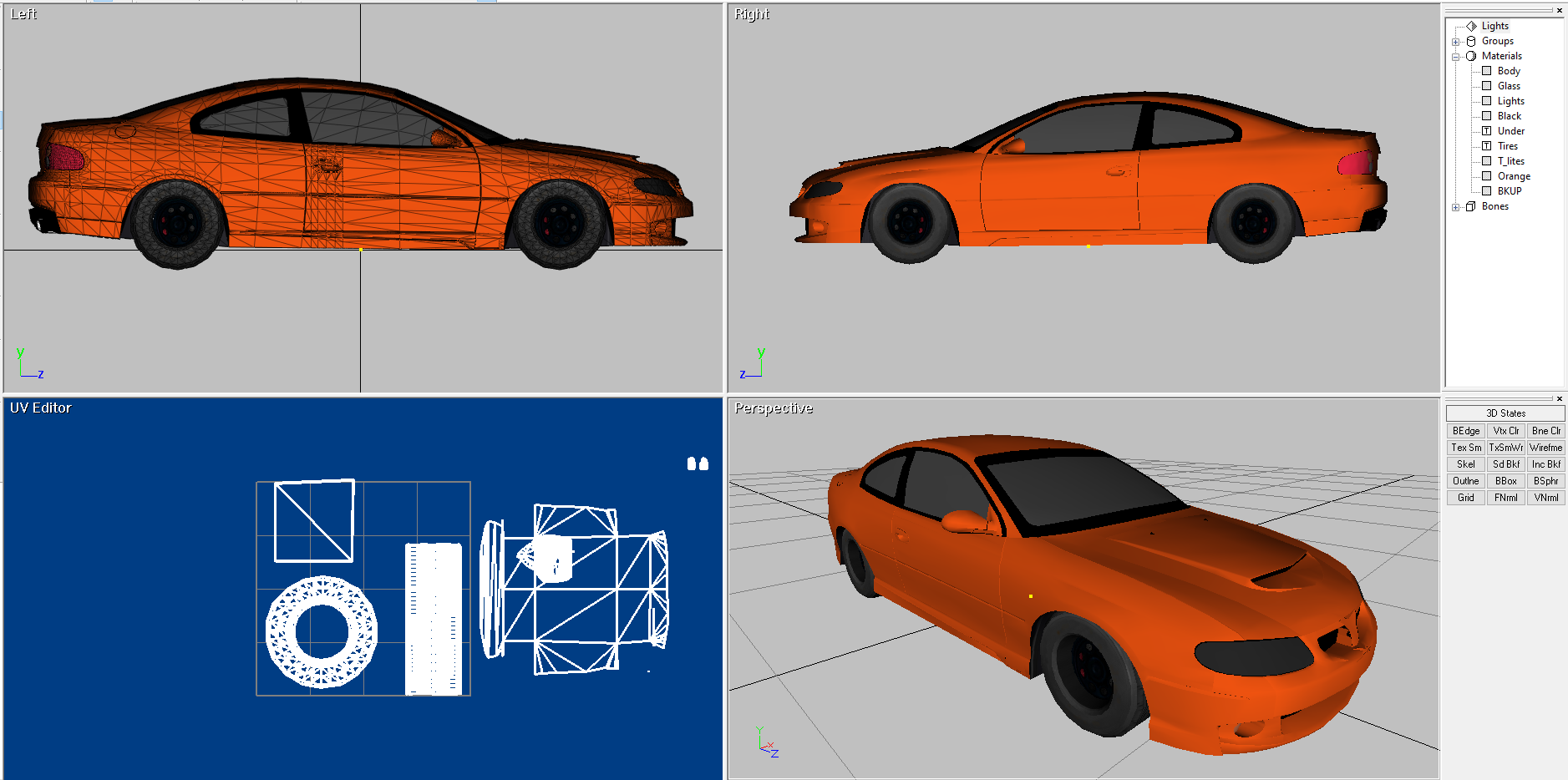This screenshot has height=780, width=1568.
Task: Toggle the Wirefme display state
Action: click(1545, 448)
